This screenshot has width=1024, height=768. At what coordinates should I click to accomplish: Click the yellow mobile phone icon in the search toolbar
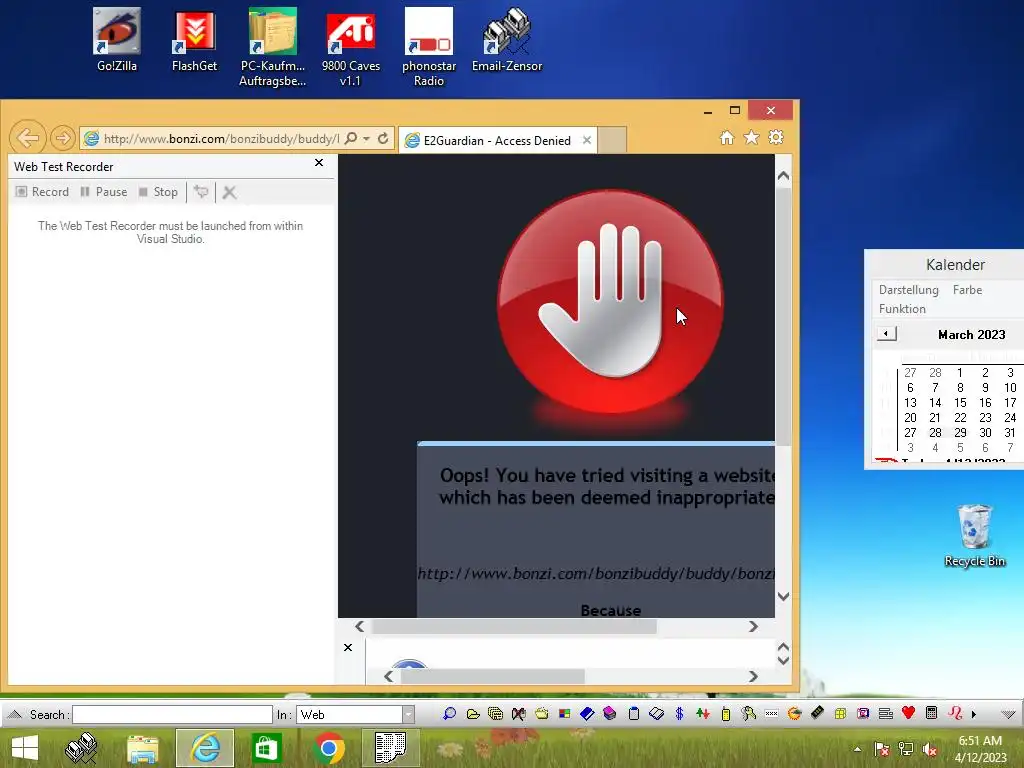pos(726,714)
